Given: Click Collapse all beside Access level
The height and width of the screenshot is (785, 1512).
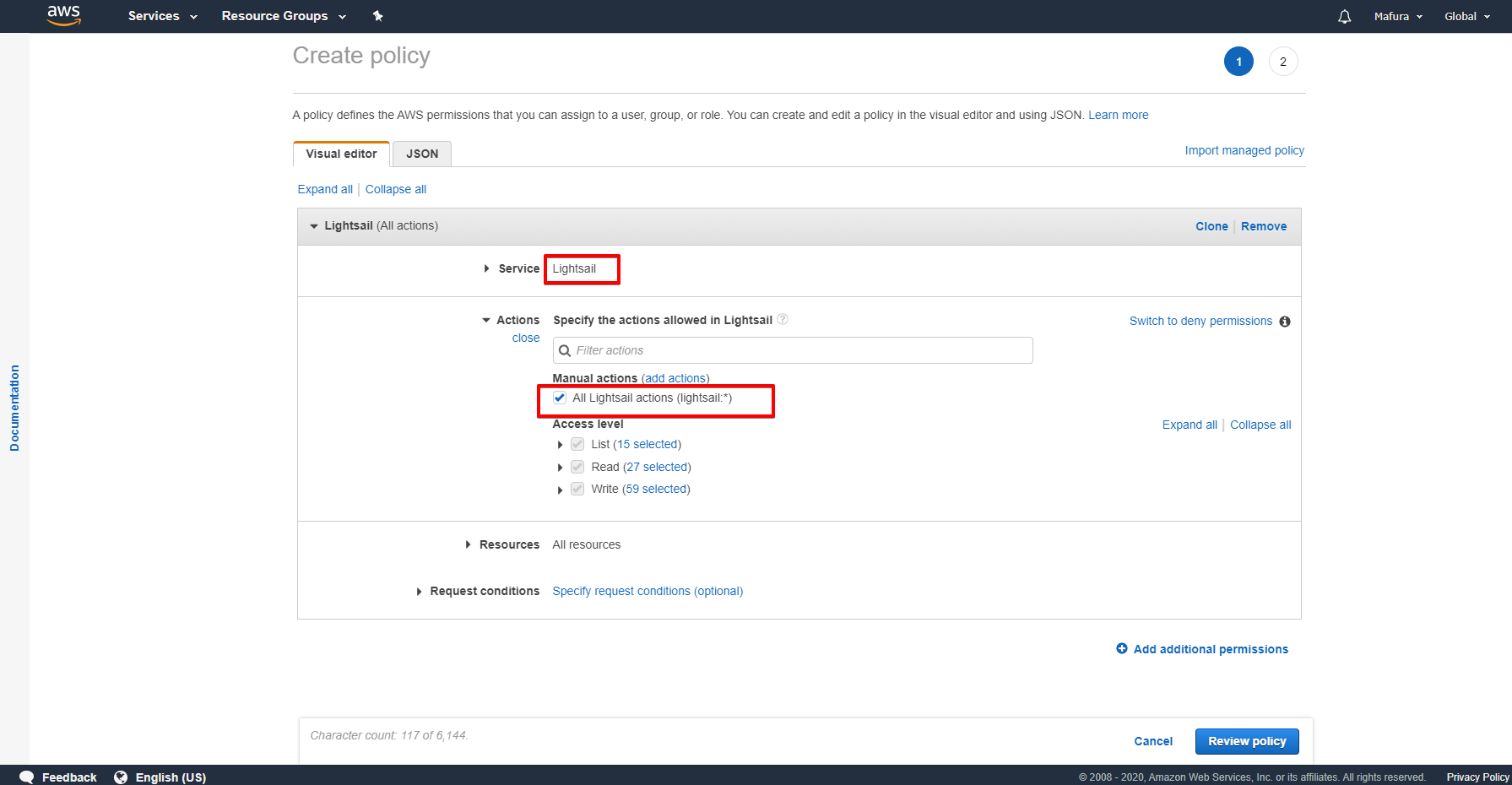Looking at the screenshot, I should click(1260, 425).
